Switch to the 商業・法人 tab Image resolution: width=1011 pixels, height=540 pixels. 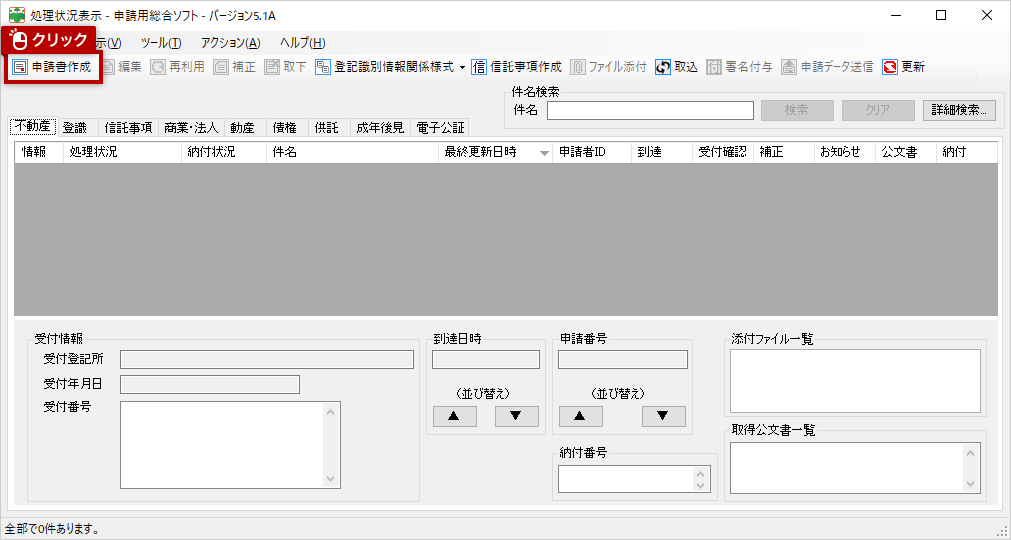pos(191,128)
